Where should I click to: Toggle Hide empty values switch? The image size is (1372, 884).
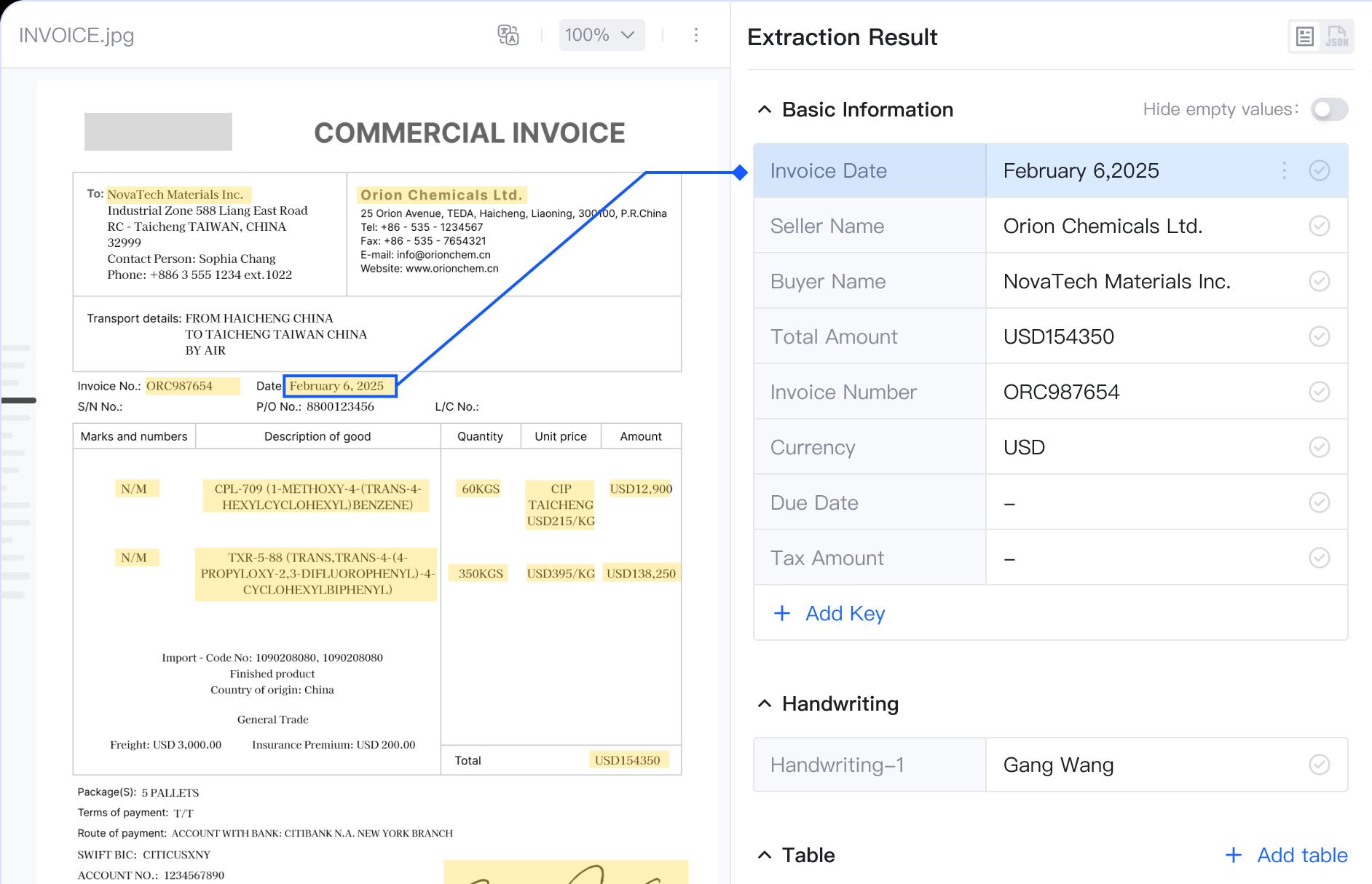(x=1329, y=109)
